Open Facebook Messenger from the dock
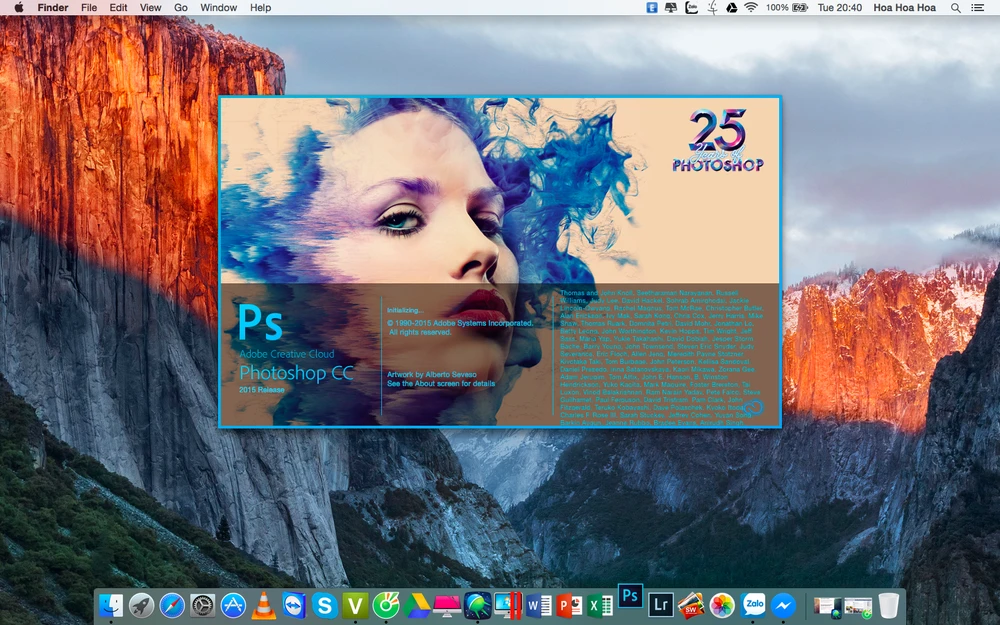Image resolution: width=1000 pixels, height=625 pixels. [x=784, y=605]
